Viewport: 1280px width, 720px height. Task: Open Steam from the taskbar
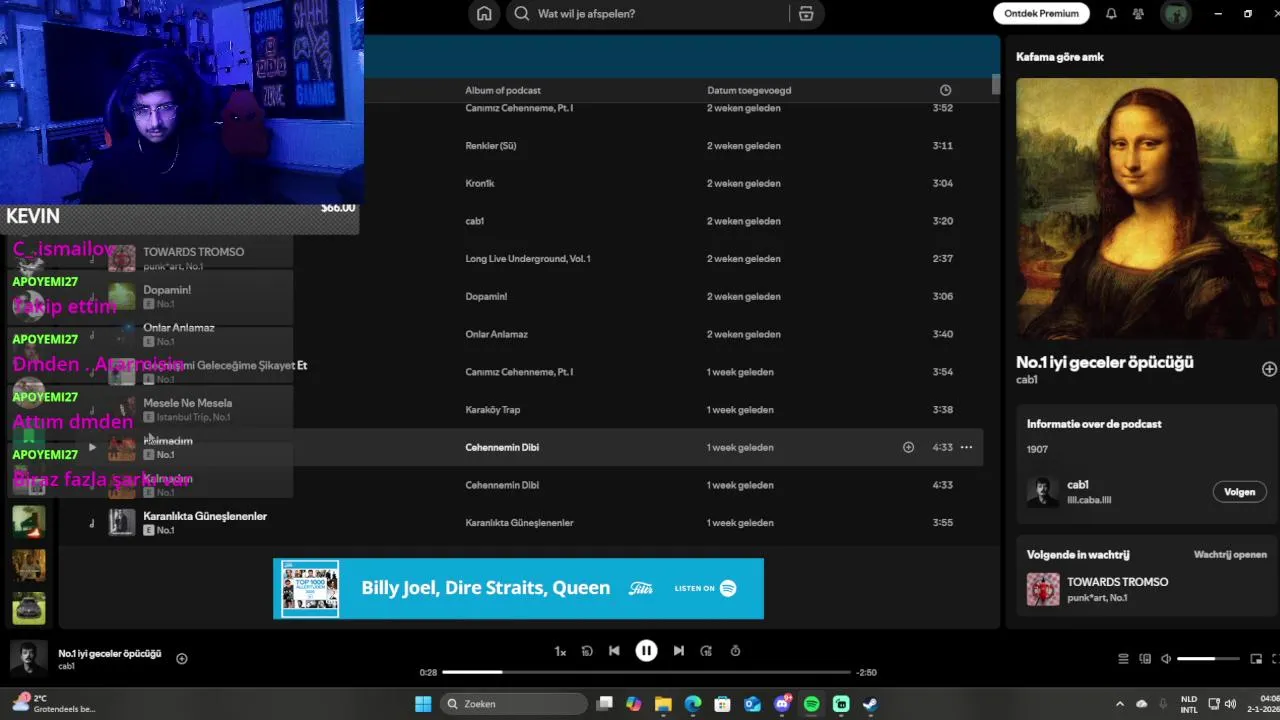(871, 704)
